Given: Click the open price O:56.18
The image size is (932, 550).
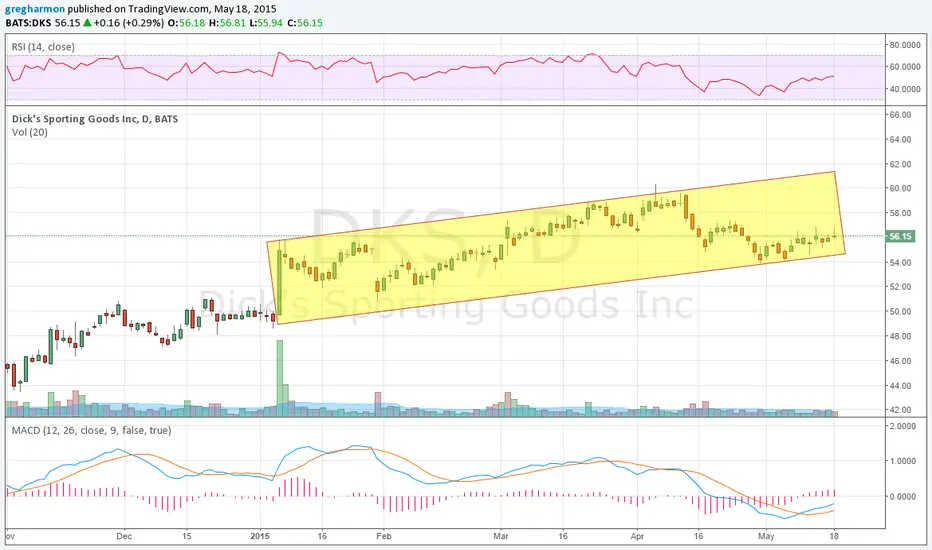Looking at the screenshot, I should (x=186, y=23).
